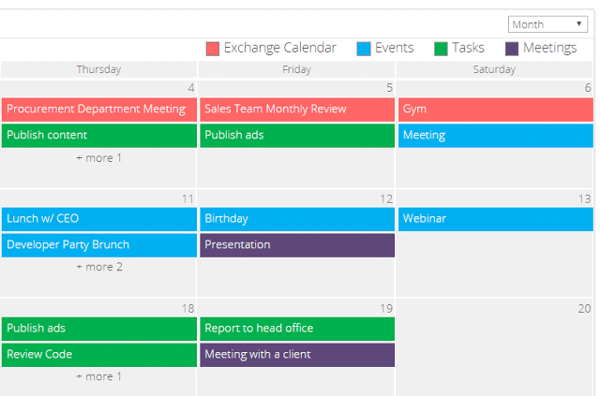Open the Developer Party Brunch event
Viewport: 600px width, 396px height.
tap(99, 245)
